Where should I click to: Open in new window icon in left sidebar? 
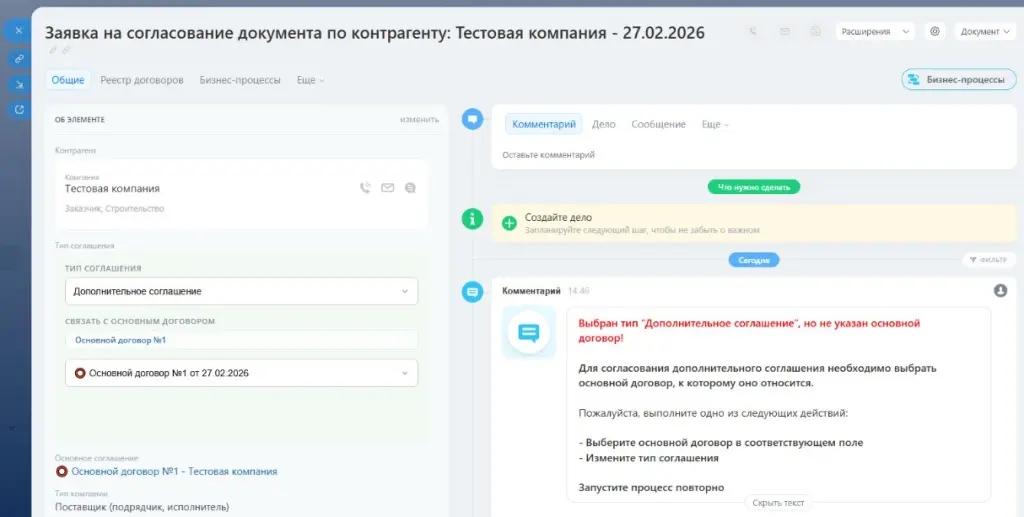(x=18, y=109)
